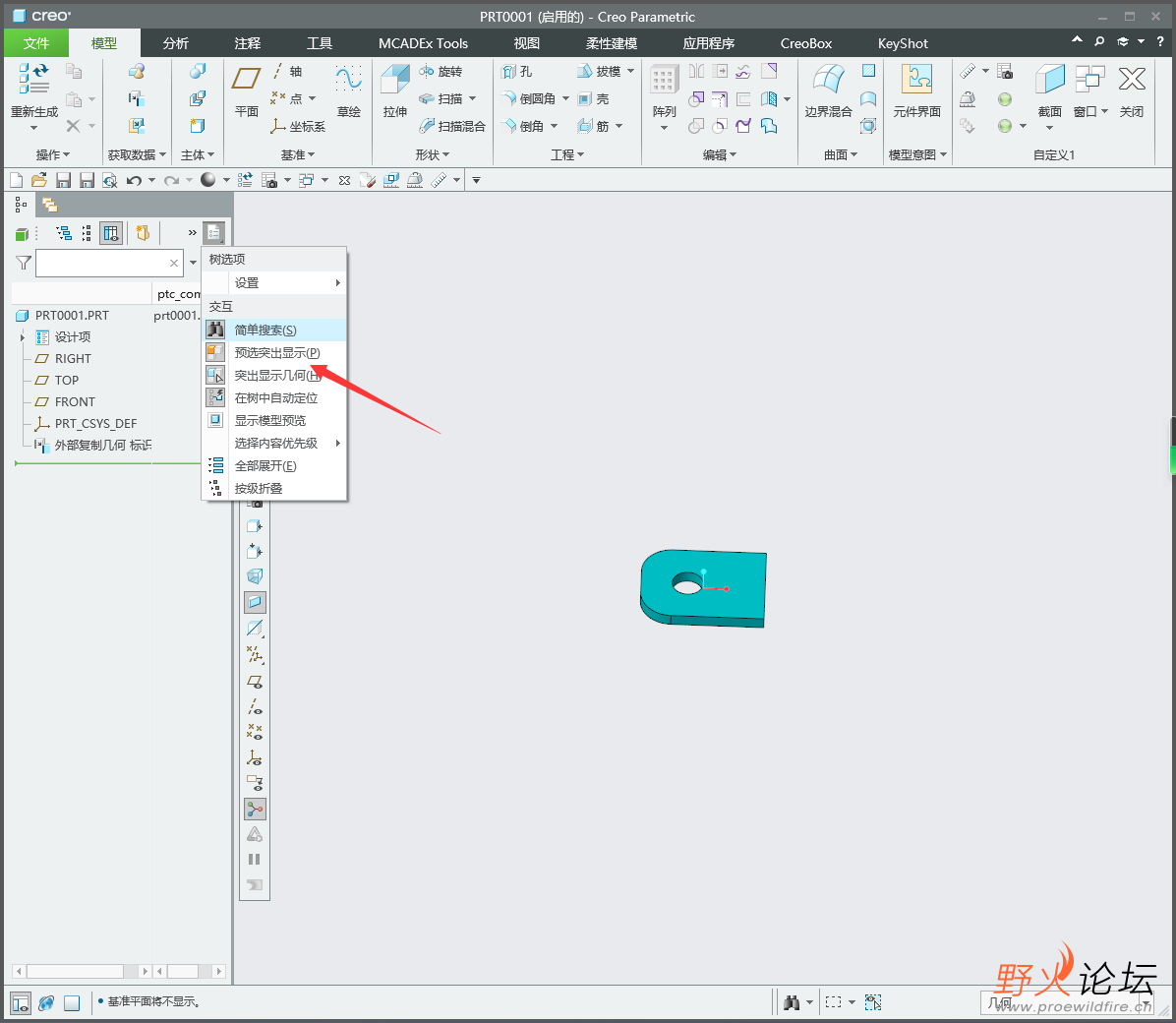Select the Round (倒圆角) tool
This screenshot has width=1176, height=1023.
click(529, 98)
